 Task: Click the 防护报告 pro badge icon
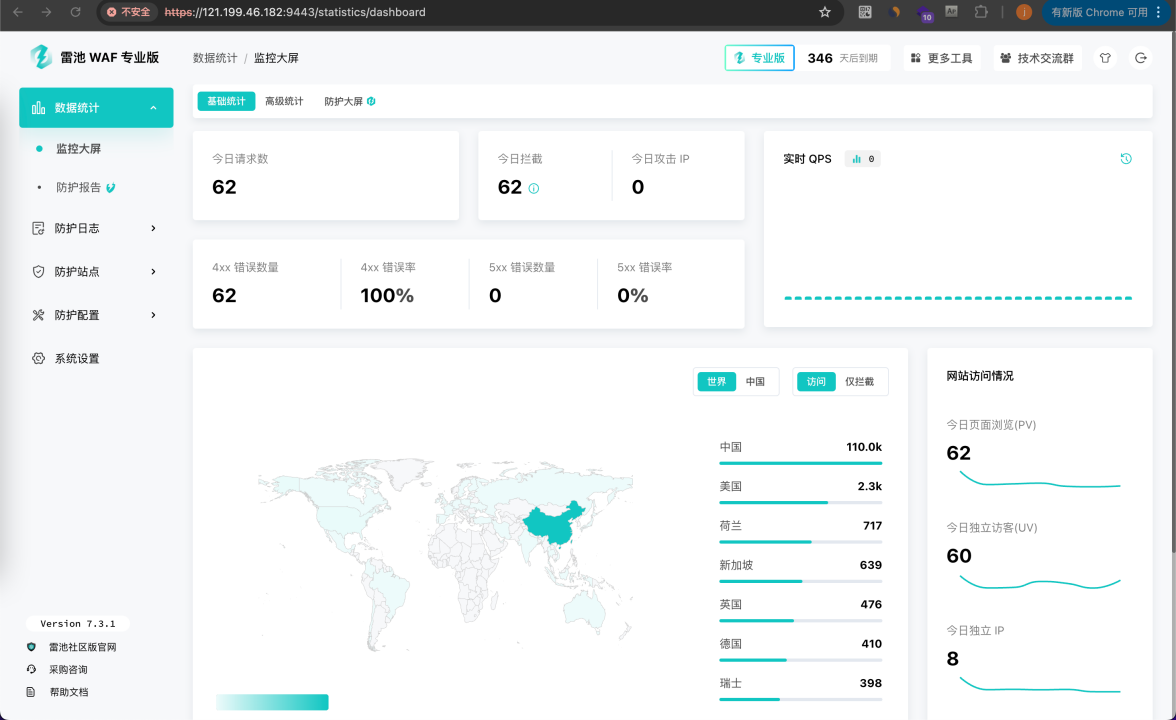[110, 188]
